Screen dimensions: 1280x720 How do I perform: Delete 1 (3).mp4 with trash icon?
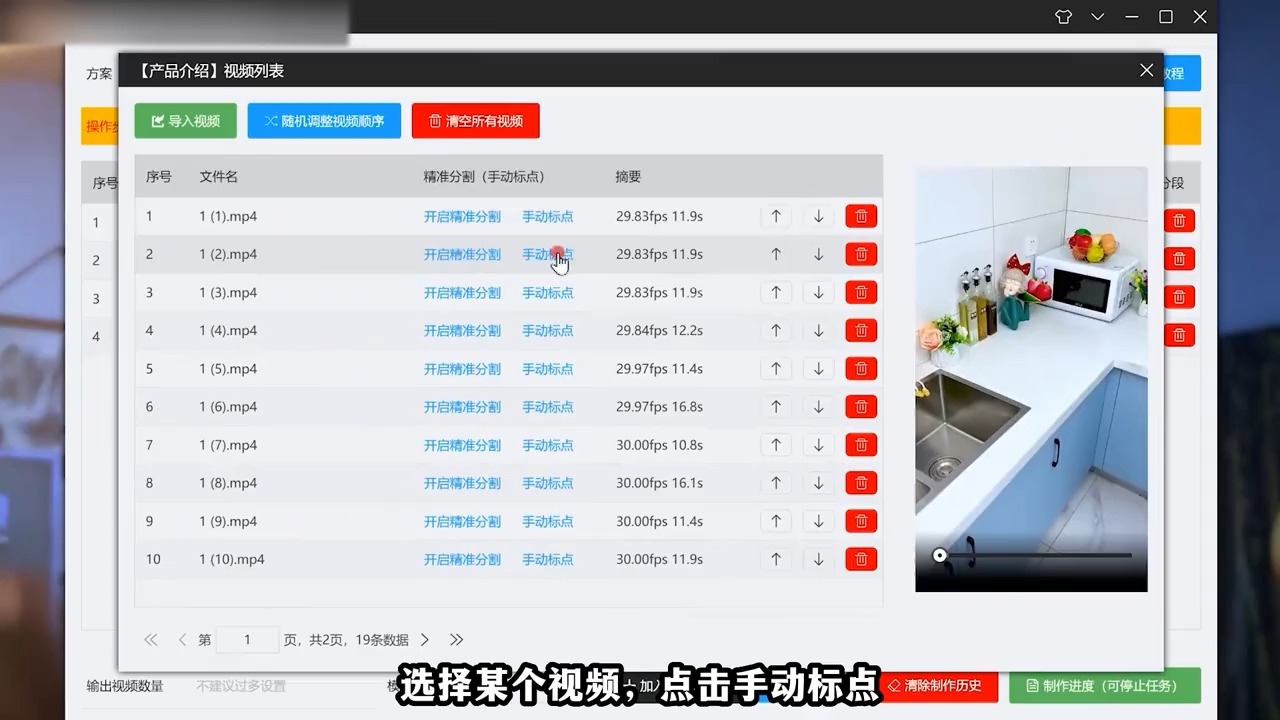click(861, 292)
